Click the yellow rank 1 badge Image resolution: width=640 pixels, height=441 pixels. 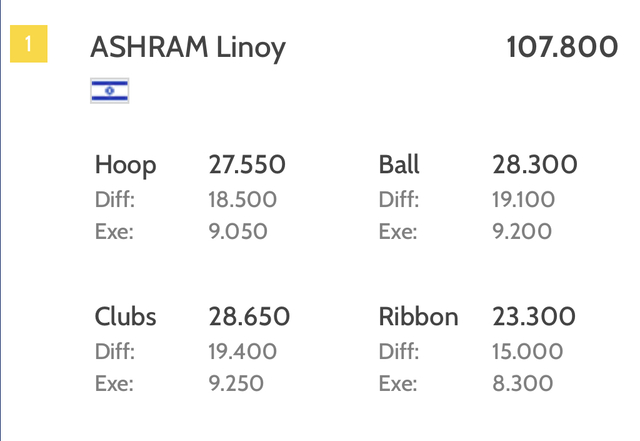(29, 44)
